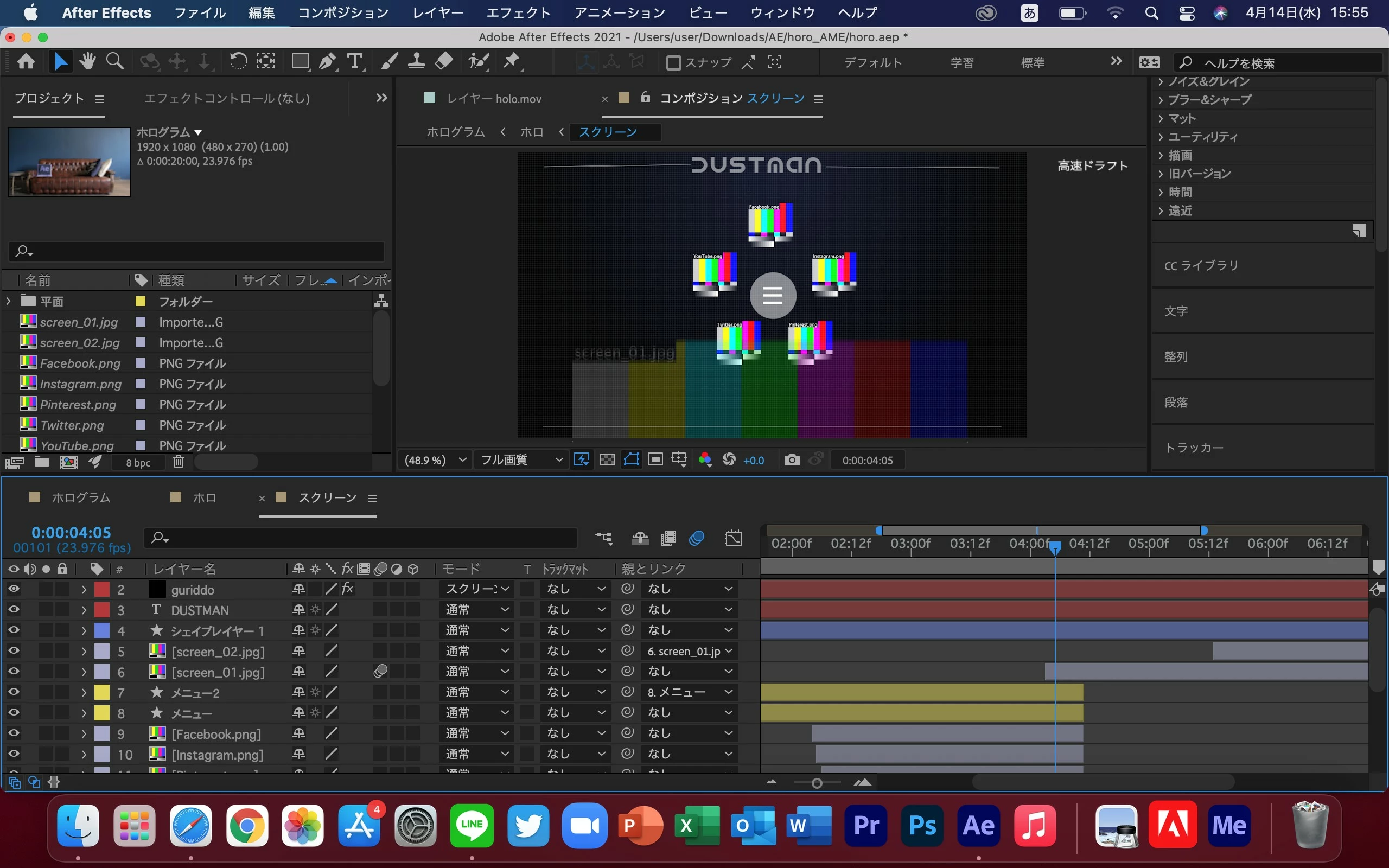The height and width of the screenshot is (868, 1389).
Task: Toggle visibility of DUSTMAN text layer
Action: 13,610
